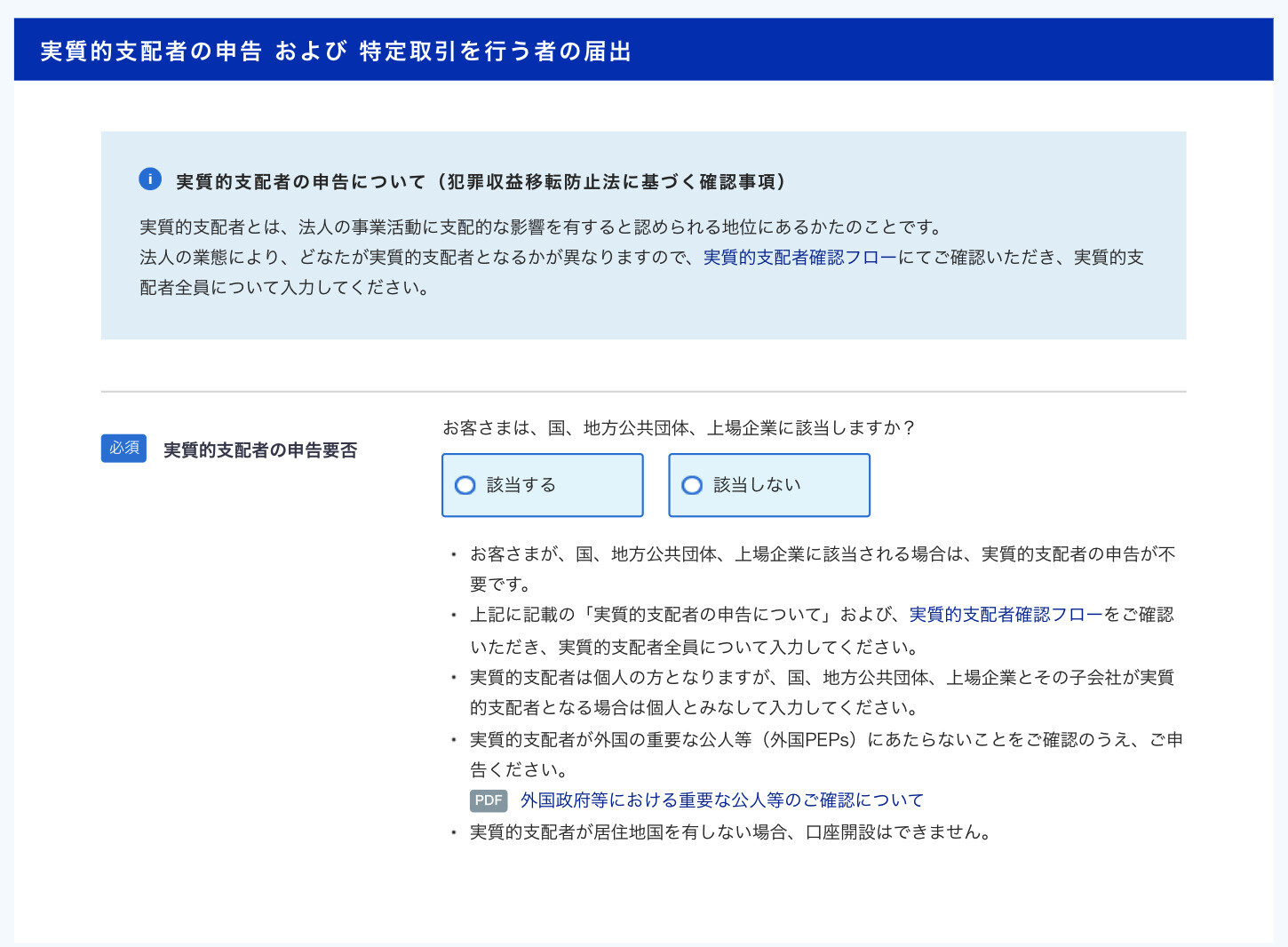Open 実質的支配者確認フロー link in the info box
The height and width of the screenshot is (947, 1288).
[799, 258]
